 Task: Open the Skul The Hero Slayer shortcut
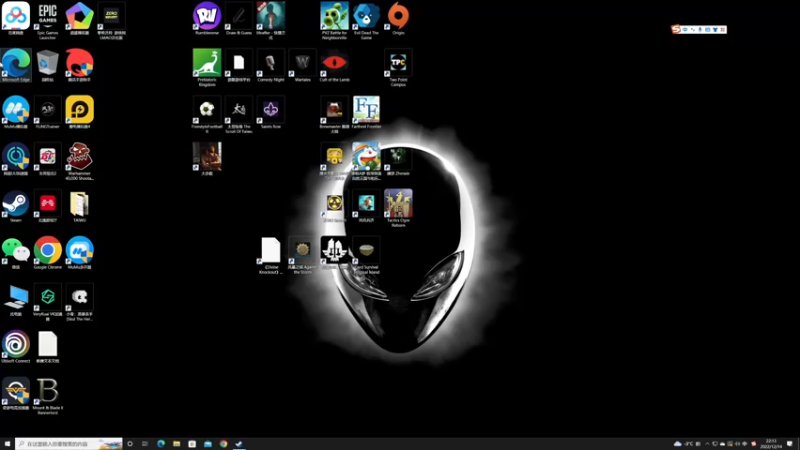pyautogui.click(x=79, y=303)
